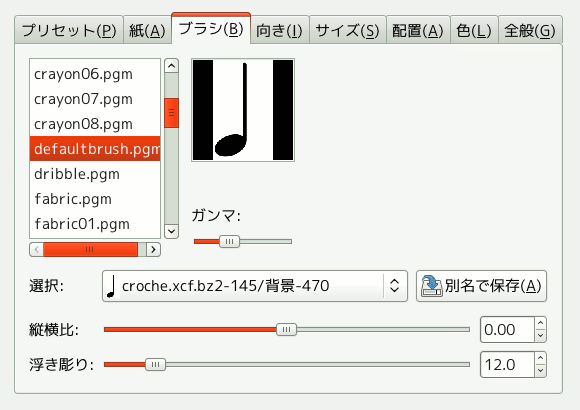Screen dimensions: 580x410
Task: Click the brush list scroll up arrow
Action: click(x=171, y=66)
